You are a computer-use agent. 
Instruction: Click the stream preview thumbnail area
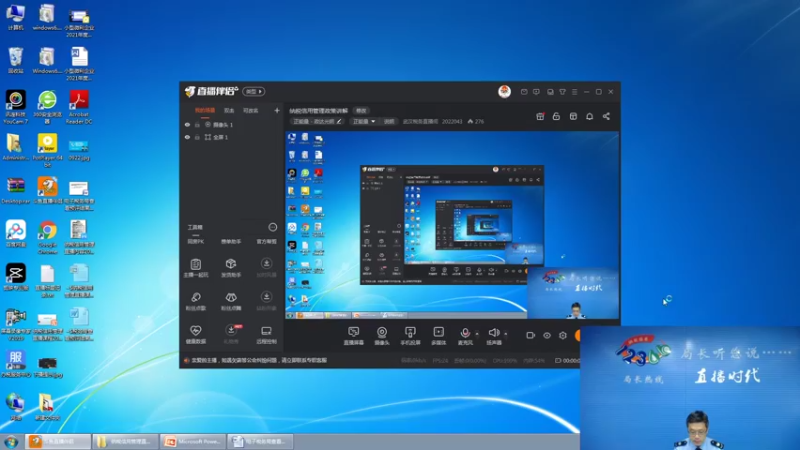coord(452,225)
